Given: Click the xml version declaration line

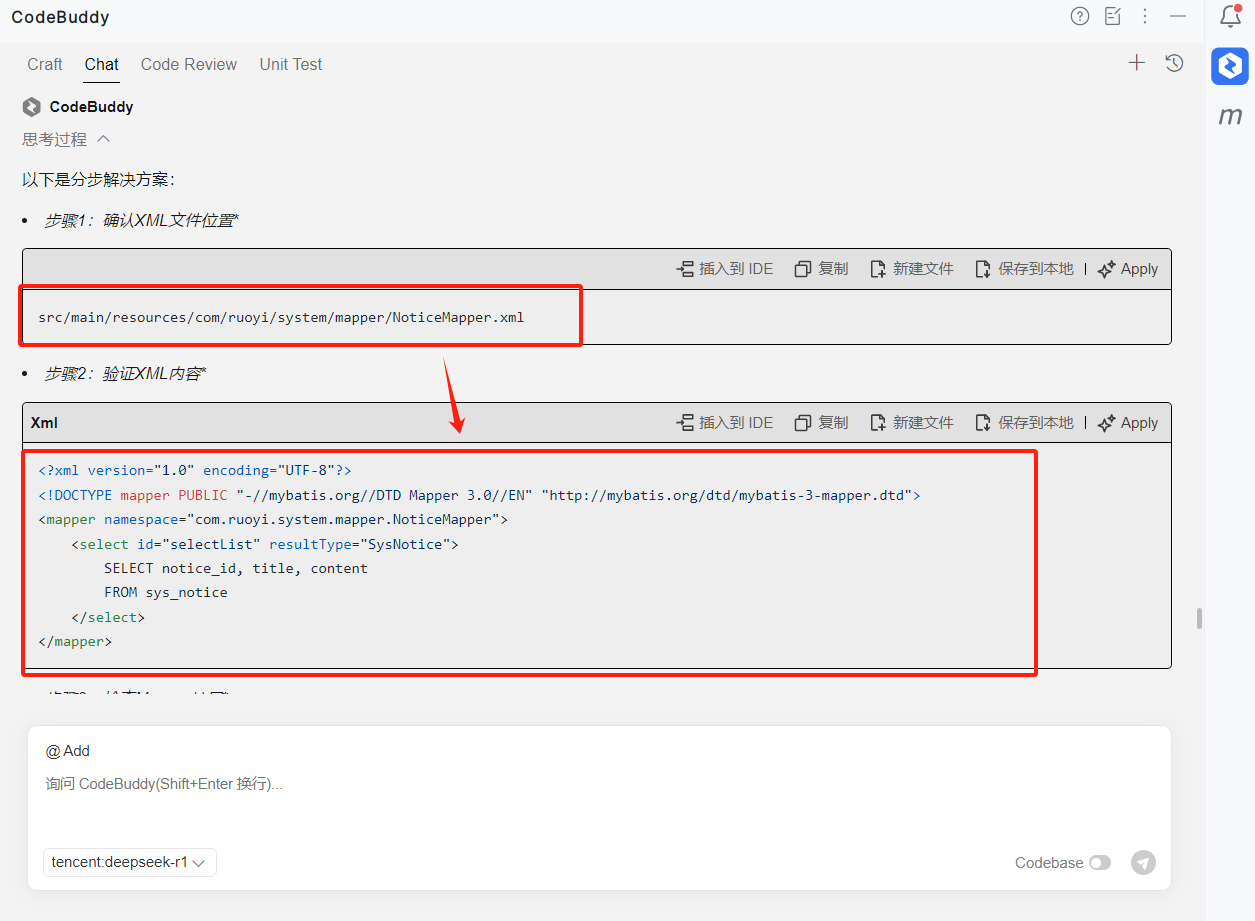Looking at the screenshot, I should [x=195, y=470].
